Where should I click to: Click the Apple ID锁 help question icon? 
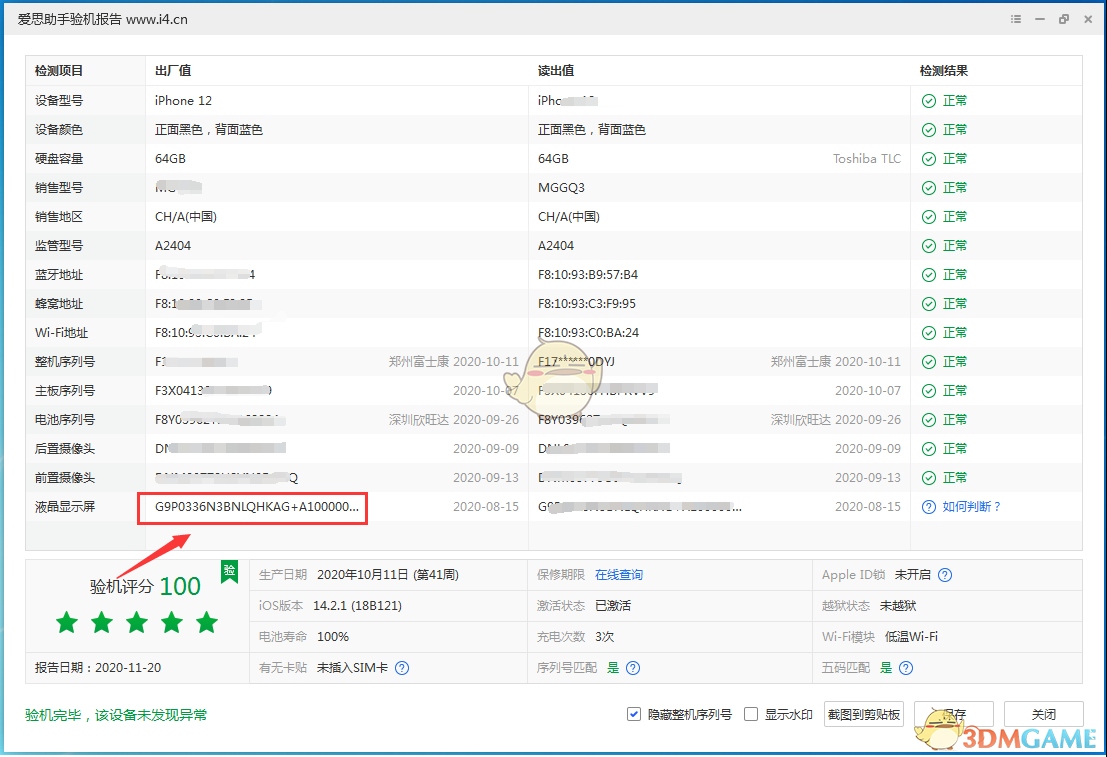[x=945, y=575]
